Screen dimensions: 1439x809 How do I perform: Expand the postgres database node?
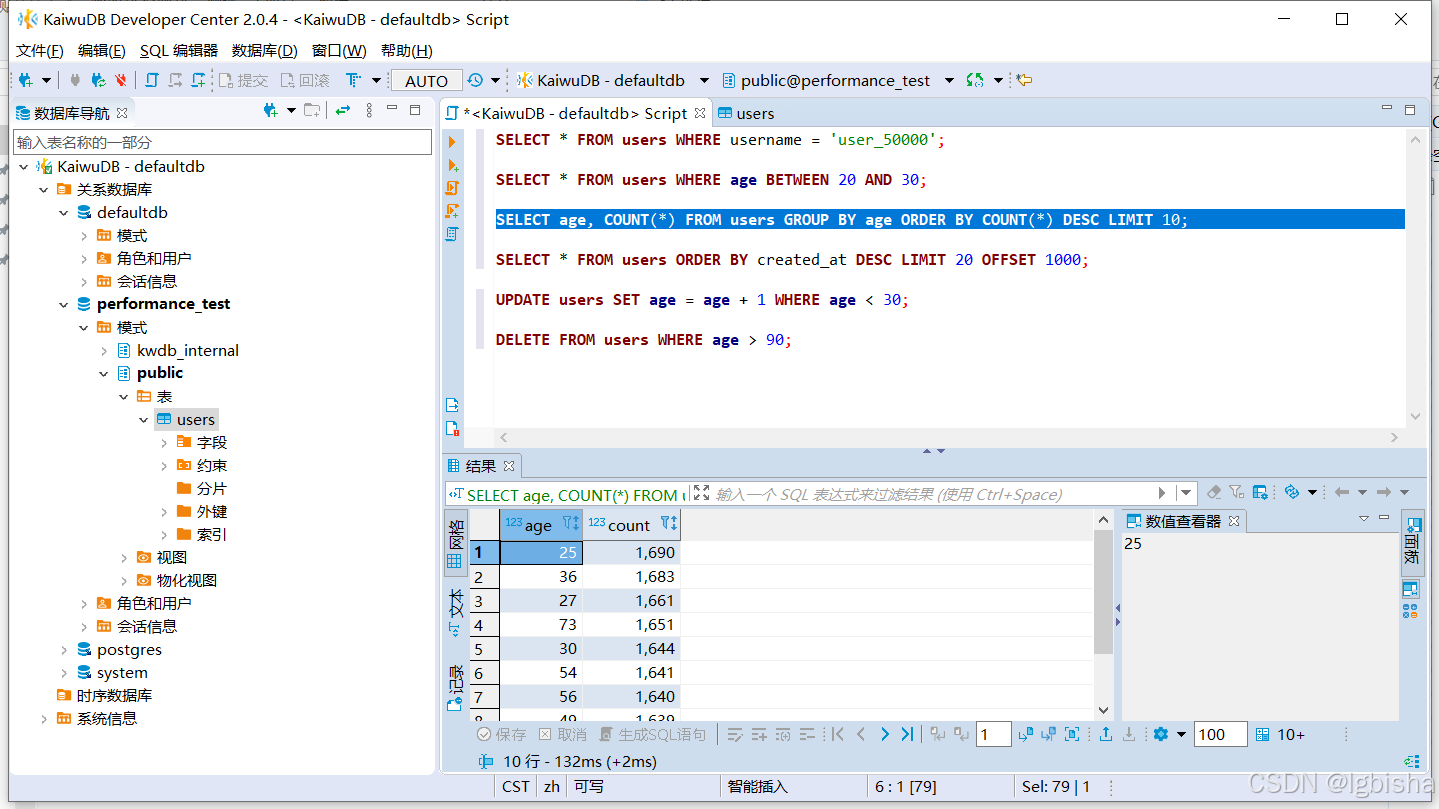64,650
